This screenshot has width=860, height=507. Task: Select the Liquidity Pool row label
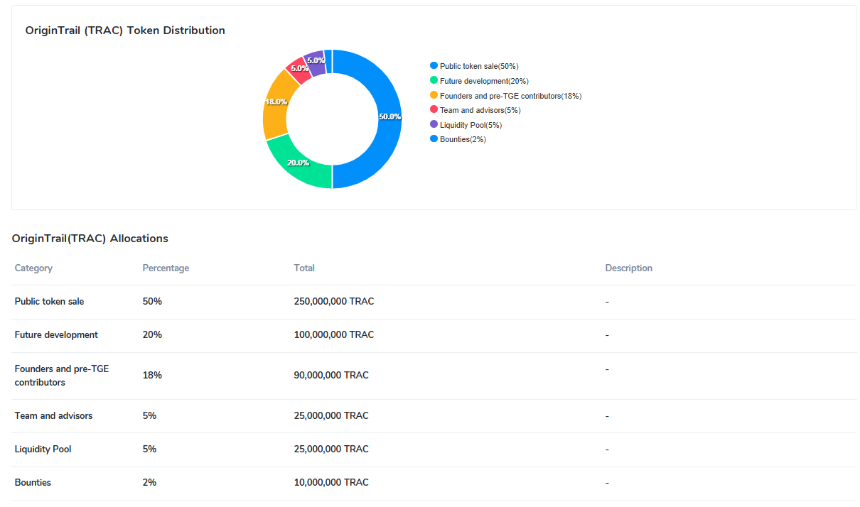[x=43, y=449]
